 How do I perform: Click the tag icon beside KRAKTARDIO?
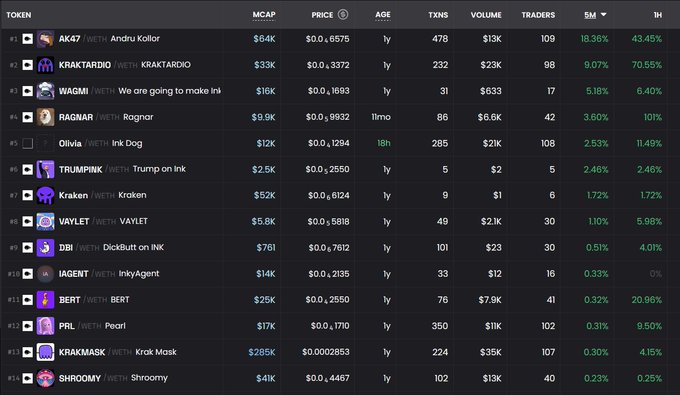click(27, 65)
